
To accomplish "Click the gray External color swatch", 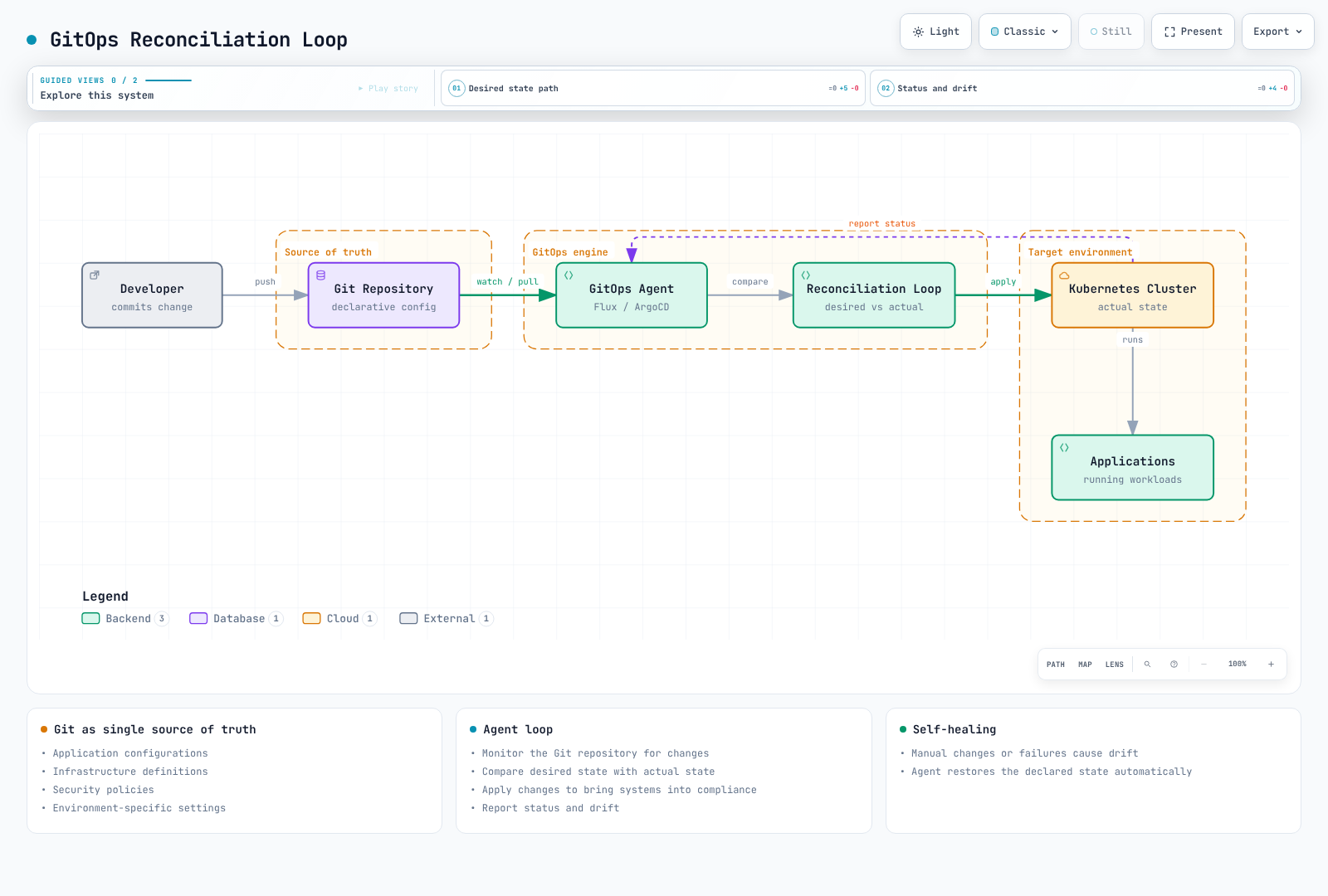I will point(408,618).
